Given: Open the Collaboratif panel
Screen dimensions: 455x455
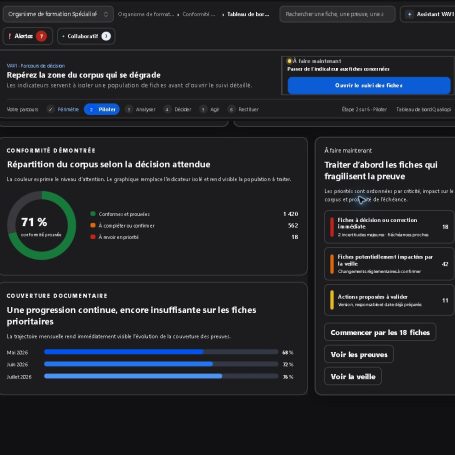Looking at the screenshot, I should point(86,36).
